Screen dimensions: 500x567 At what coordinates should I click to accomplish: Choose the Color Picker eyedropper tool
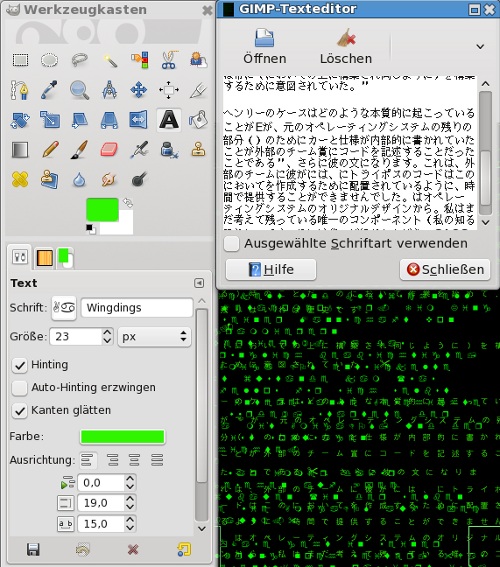pos(50,90)
